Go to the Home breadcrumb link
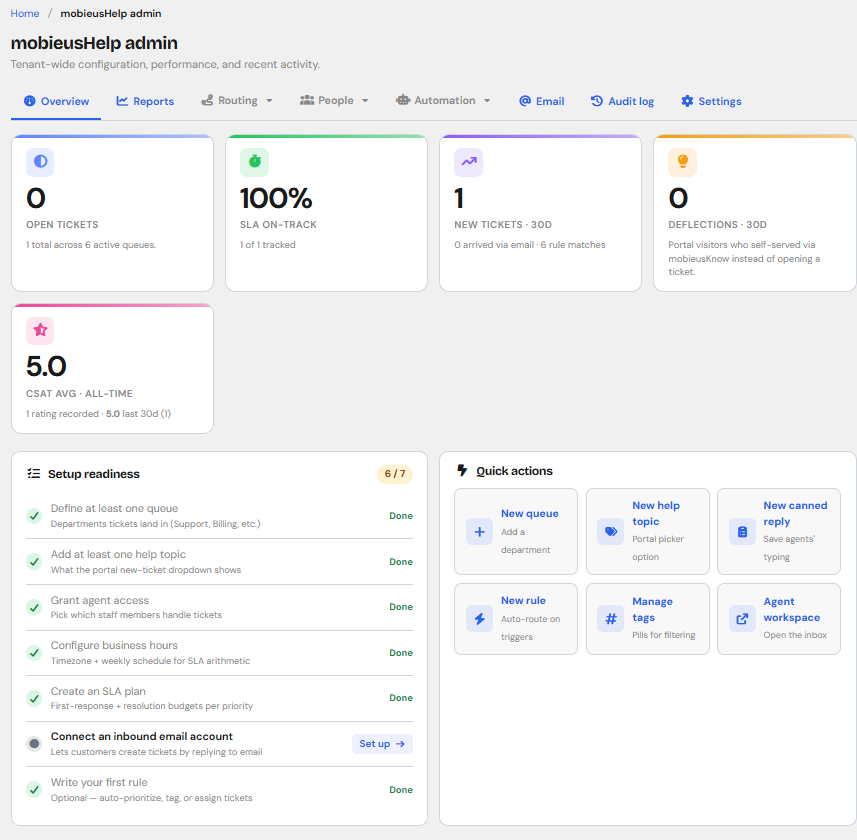Image resolution: width=857 pixels, height=840 pixels. (25, 13)
